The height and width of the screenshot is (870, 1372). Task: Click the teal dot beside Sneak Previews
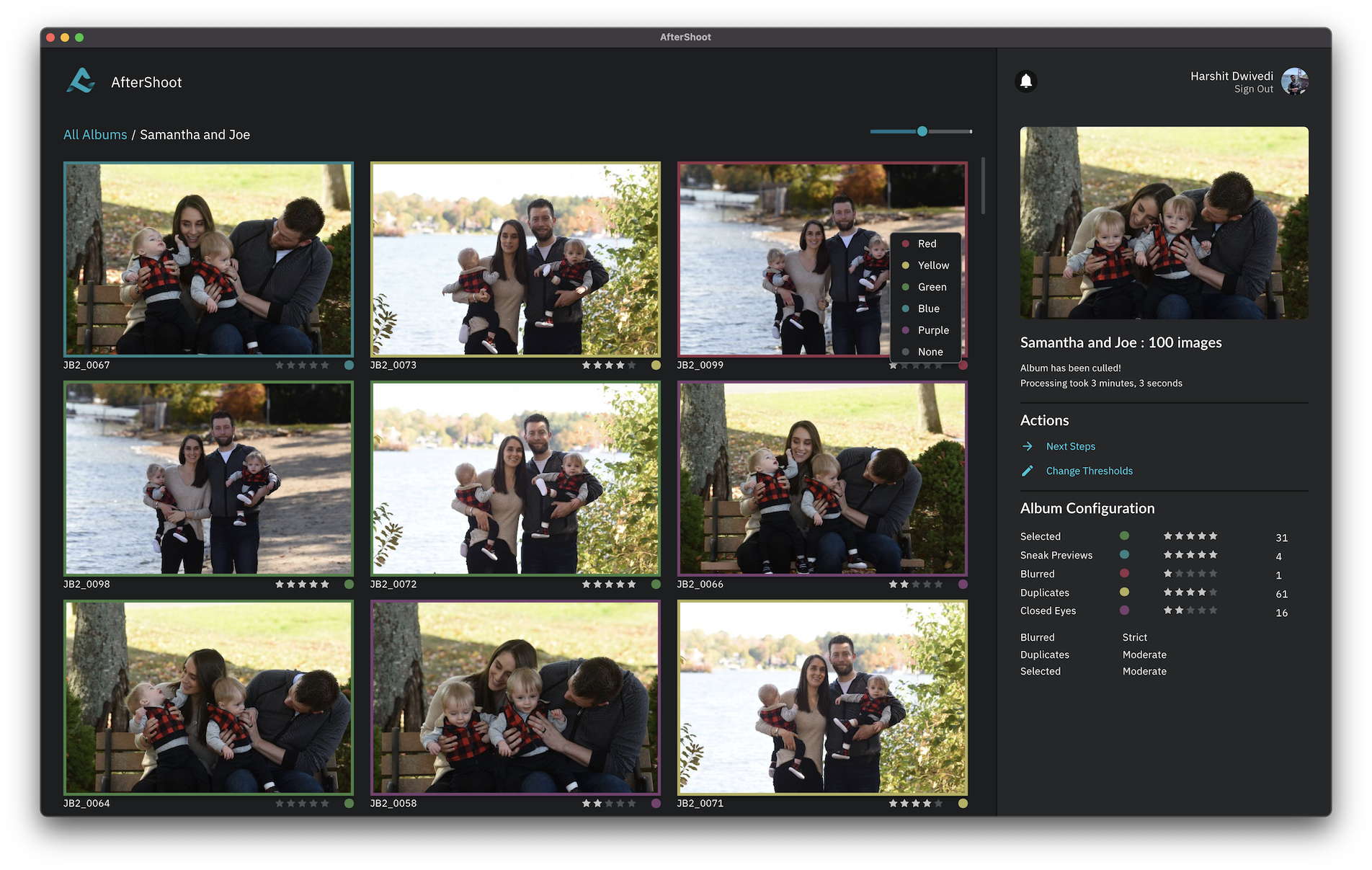pos(1124,555)
